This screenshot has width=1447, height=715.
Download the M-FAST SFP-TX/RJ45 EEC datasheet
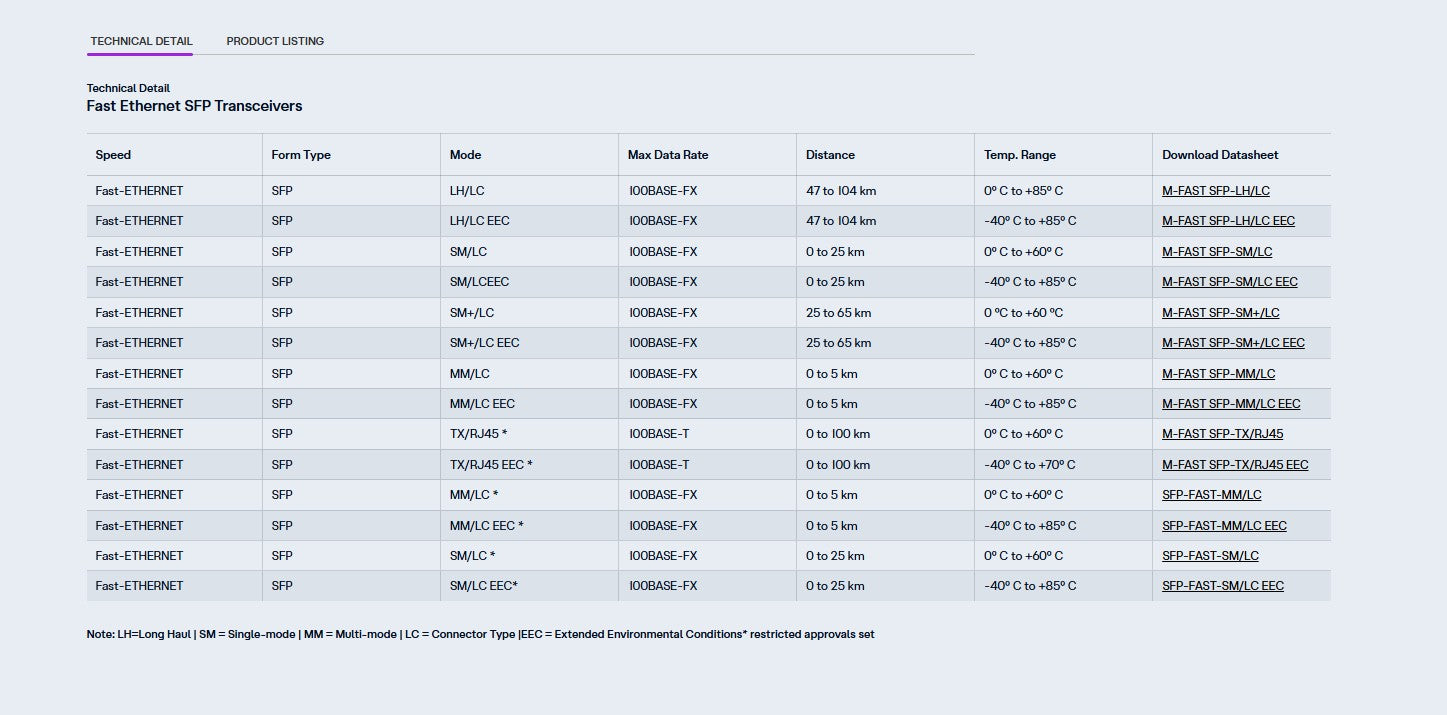point(1235,465)
